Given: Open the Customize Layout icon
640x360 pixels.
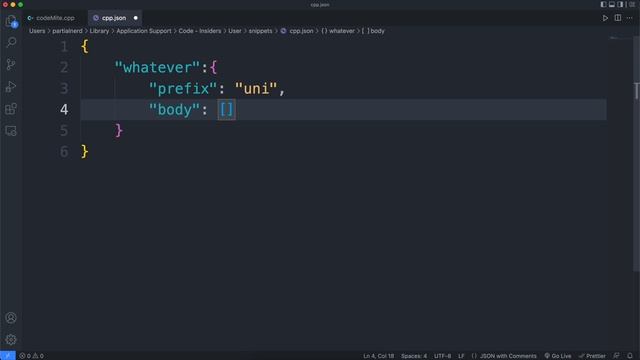Looking at the screenshot, I should coord(631,4).
